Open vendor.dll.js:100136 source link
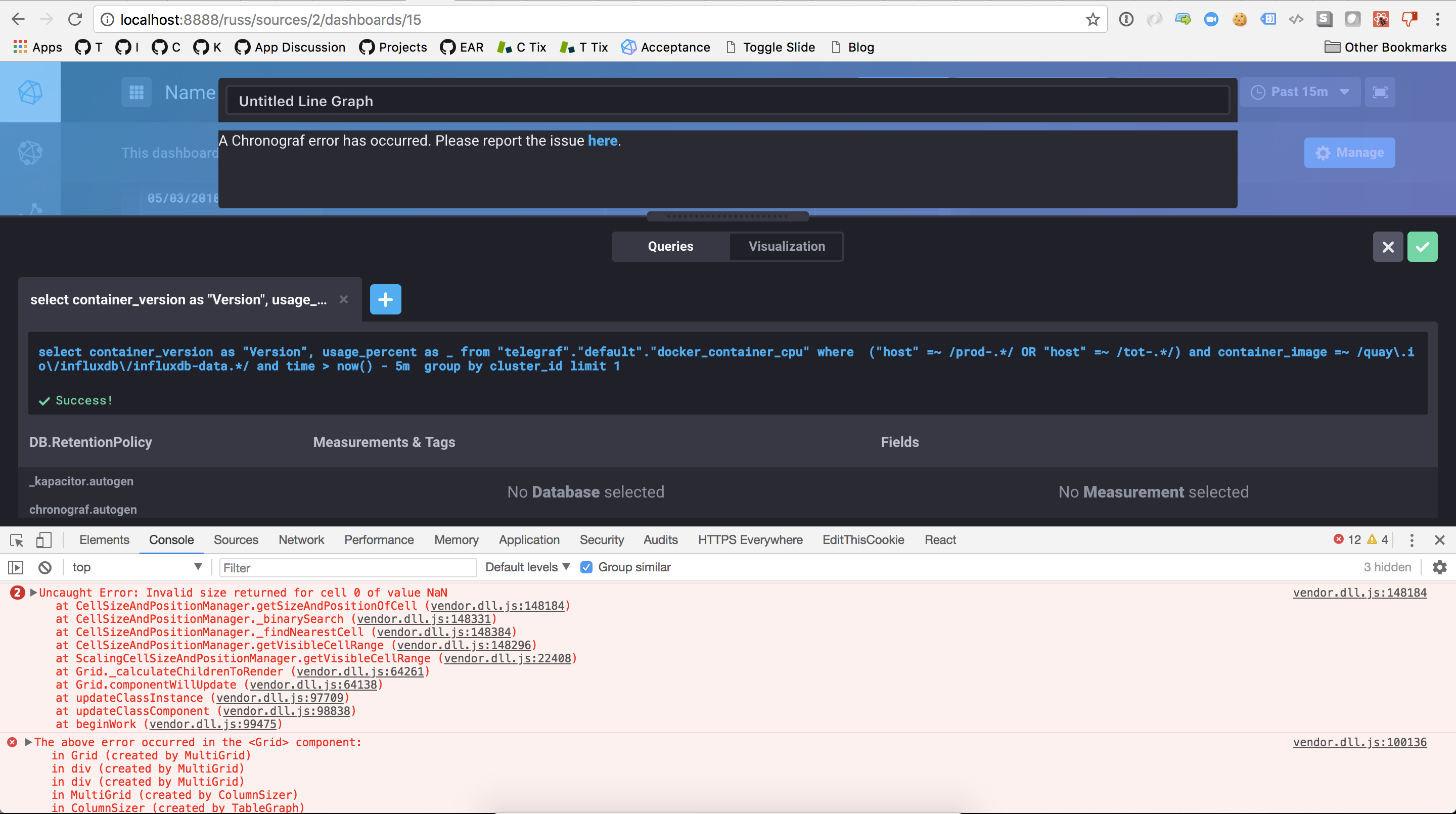 point(1359,742)
